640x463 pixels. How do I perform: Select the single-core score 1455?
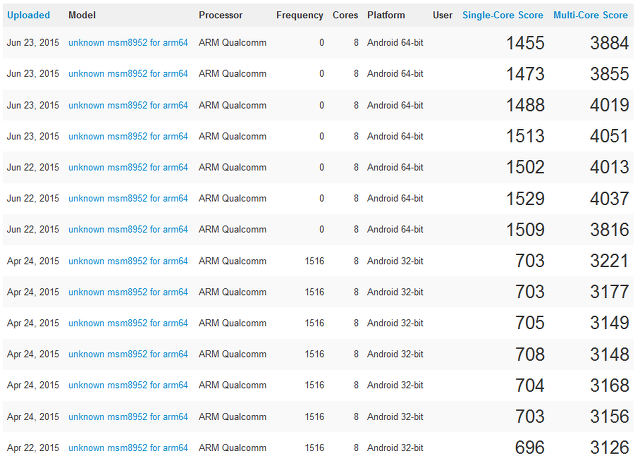pos(525,43)
